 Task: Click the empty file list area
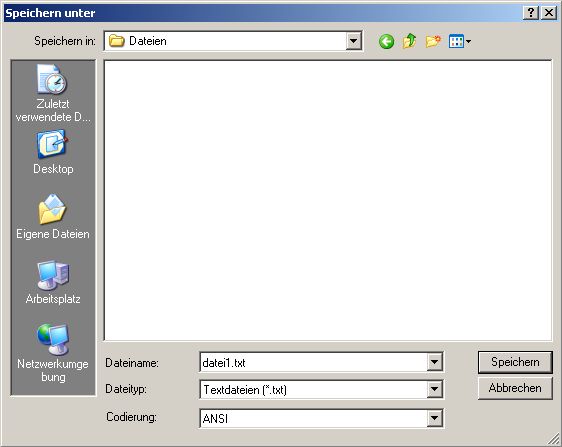click(328, 201)
